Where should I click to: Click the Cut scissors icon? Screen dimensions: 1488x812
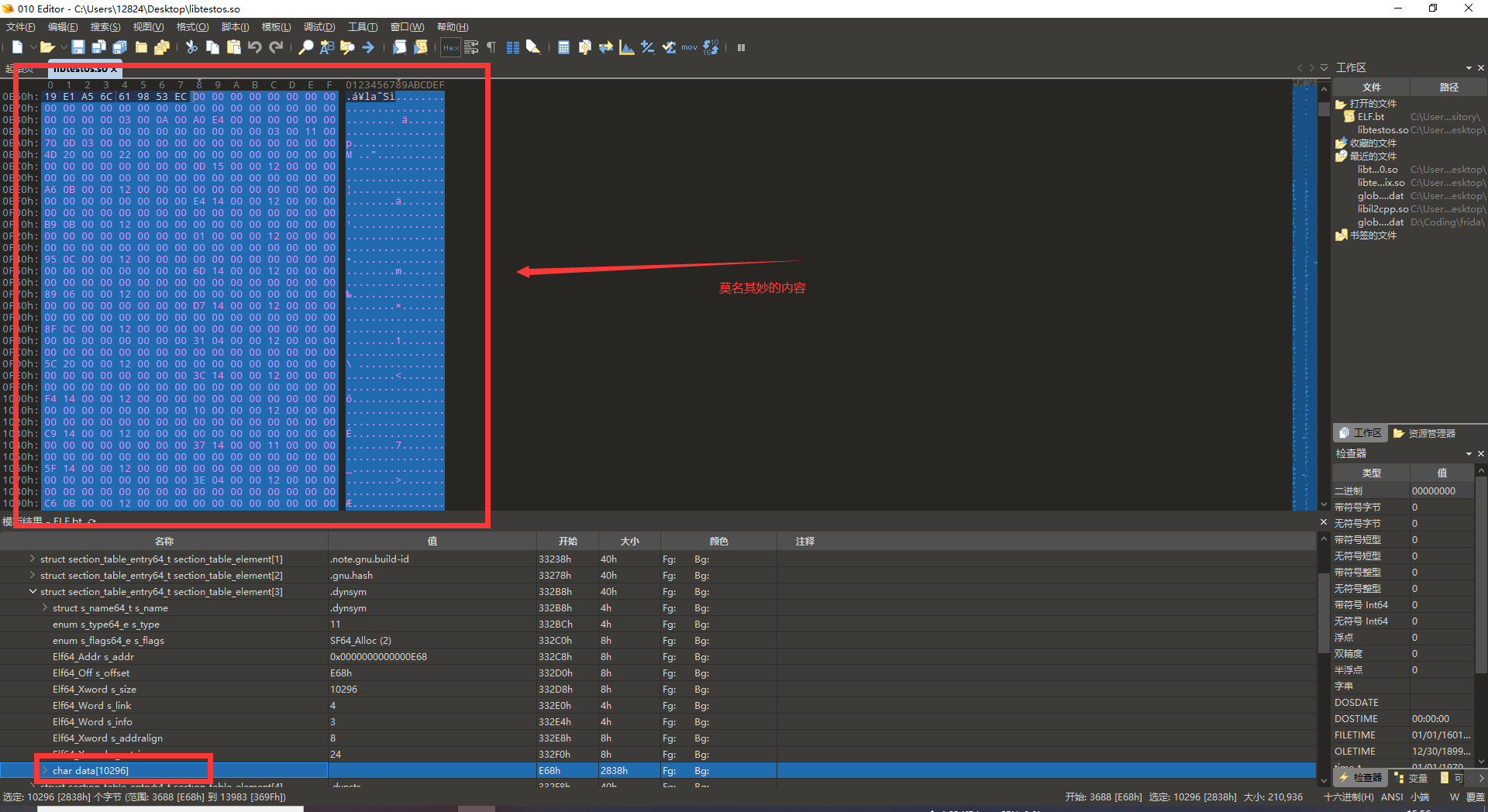click(x=191, y=47)
